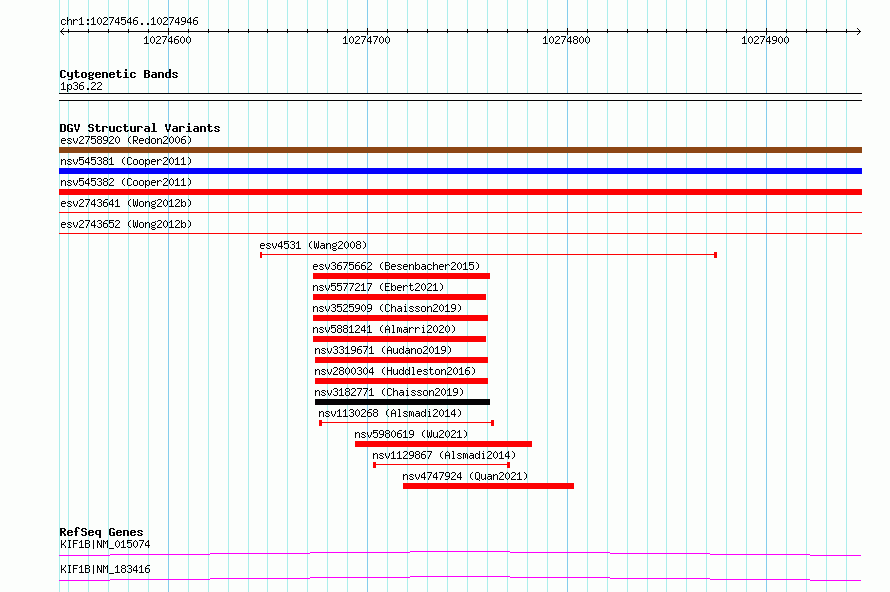This screenshot has width=890, height=592.
Task: Select the thin esv4531 variant line
Action: 489,255
